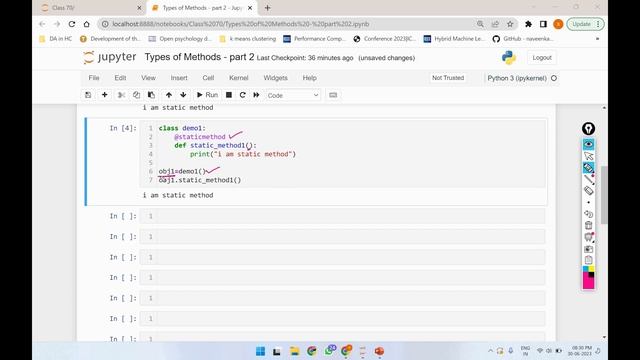Insert a new cell below with plus icon

[104, 95]
